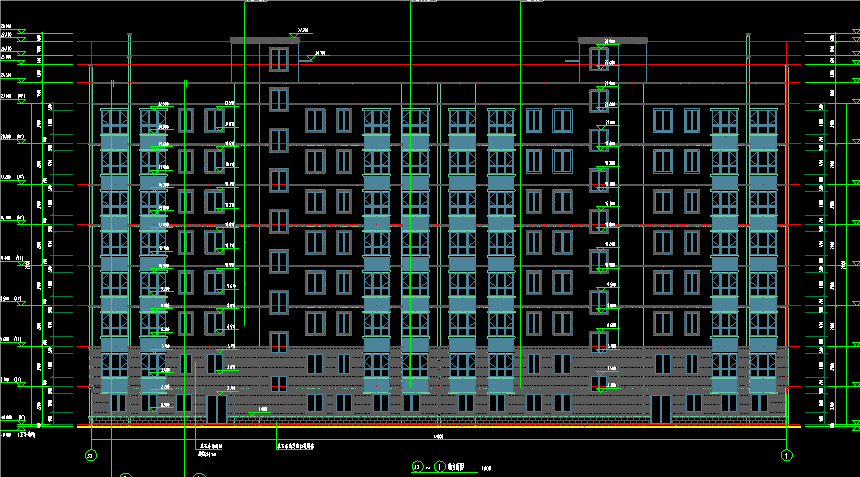Pick the left rooftop stair tower window
Screen dimensions: 860x477
[x=279, y=59]
